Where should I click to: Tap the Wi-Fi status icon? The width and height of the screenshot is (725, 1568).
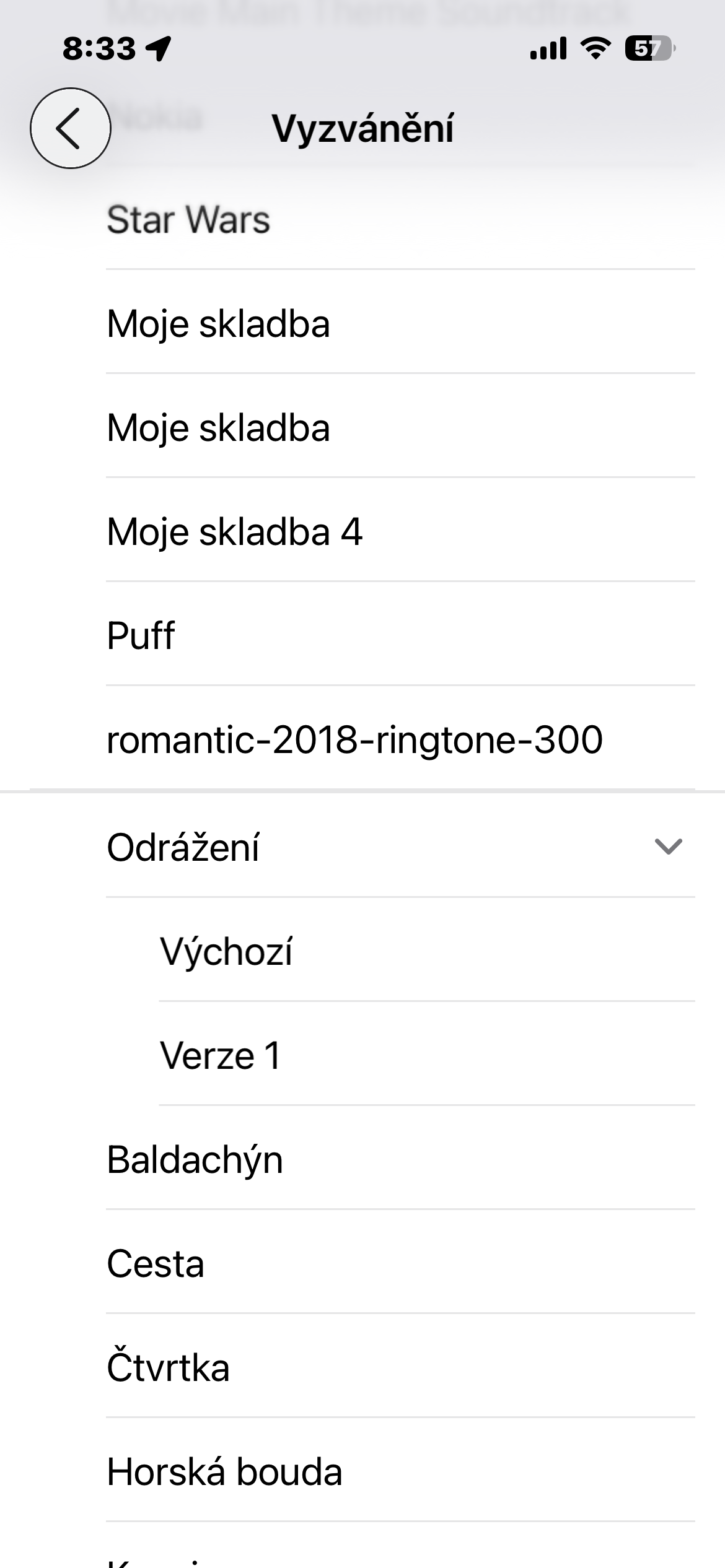pyautogui.click(x=595, y=48)
